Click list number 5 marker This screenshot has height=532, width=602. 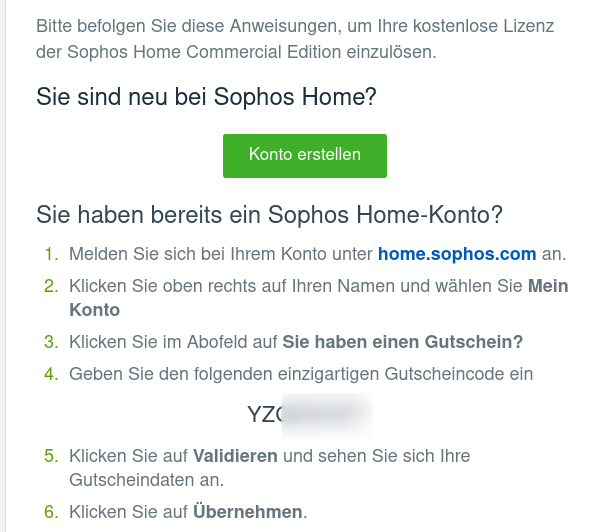pyautogui.click(x=51, y=456)
